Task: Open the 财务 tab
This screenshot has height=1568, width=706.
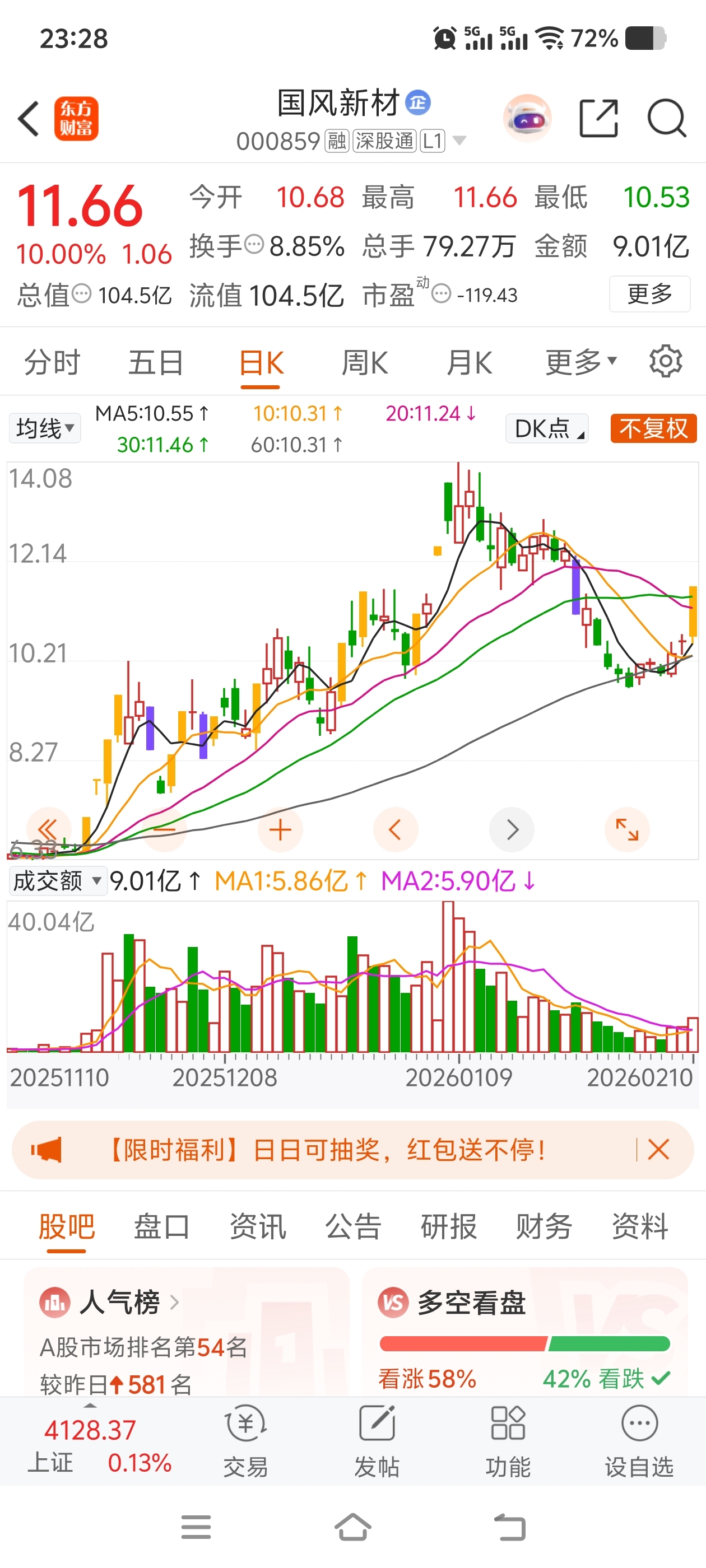Action: tap(544, 1226)
